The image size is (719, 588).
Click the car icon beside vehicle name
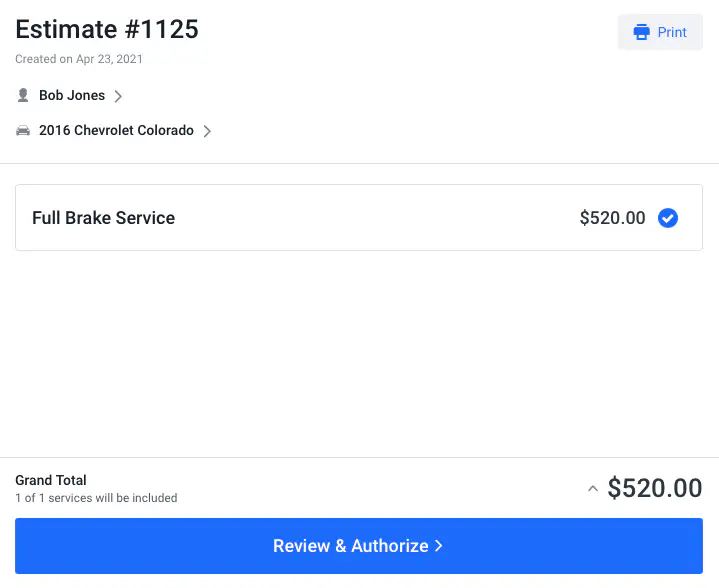pyautogui.click(x=23, y=131)
